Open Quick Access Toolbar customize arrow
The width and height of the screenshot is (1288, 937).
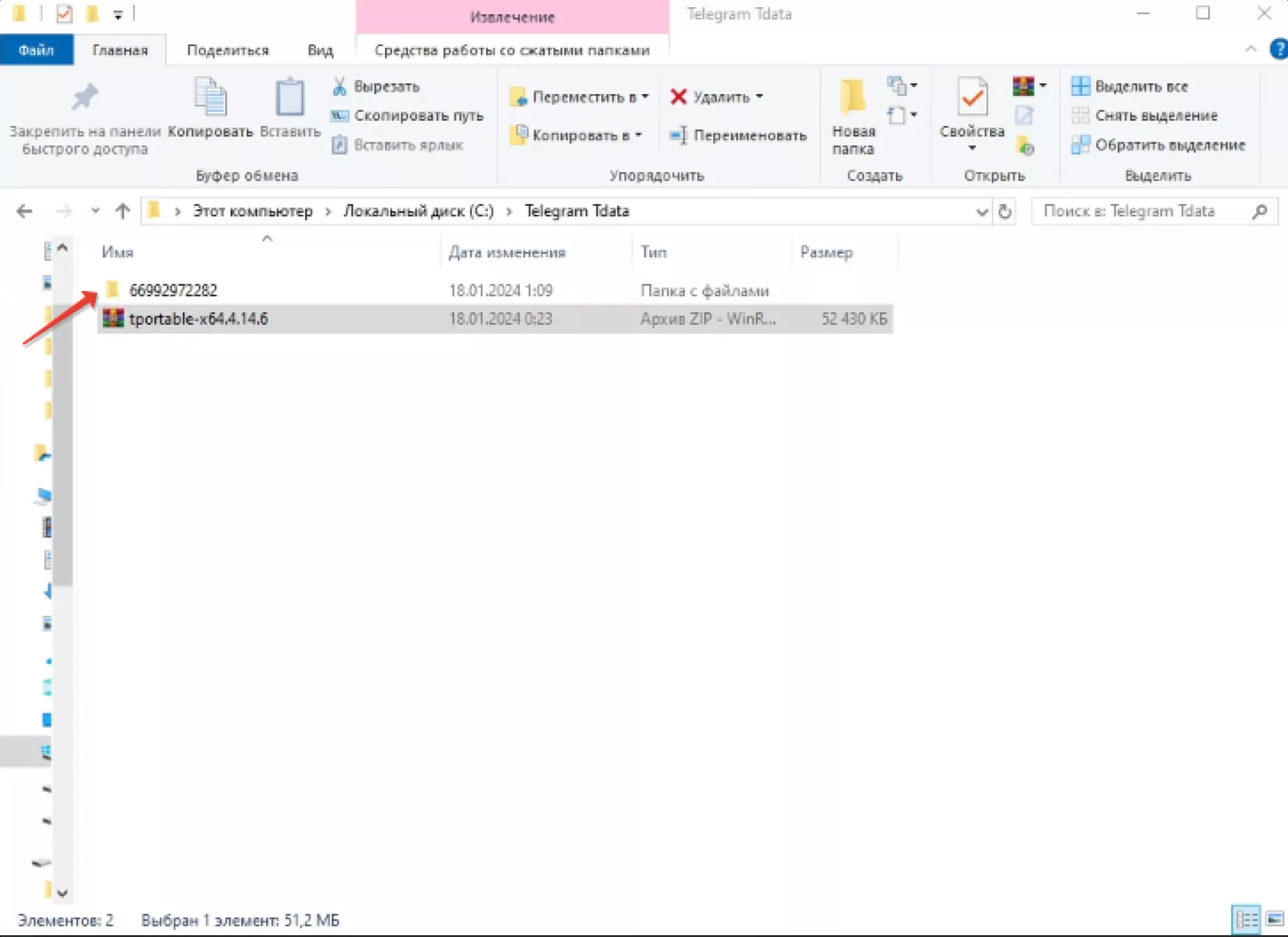(118, 14)
